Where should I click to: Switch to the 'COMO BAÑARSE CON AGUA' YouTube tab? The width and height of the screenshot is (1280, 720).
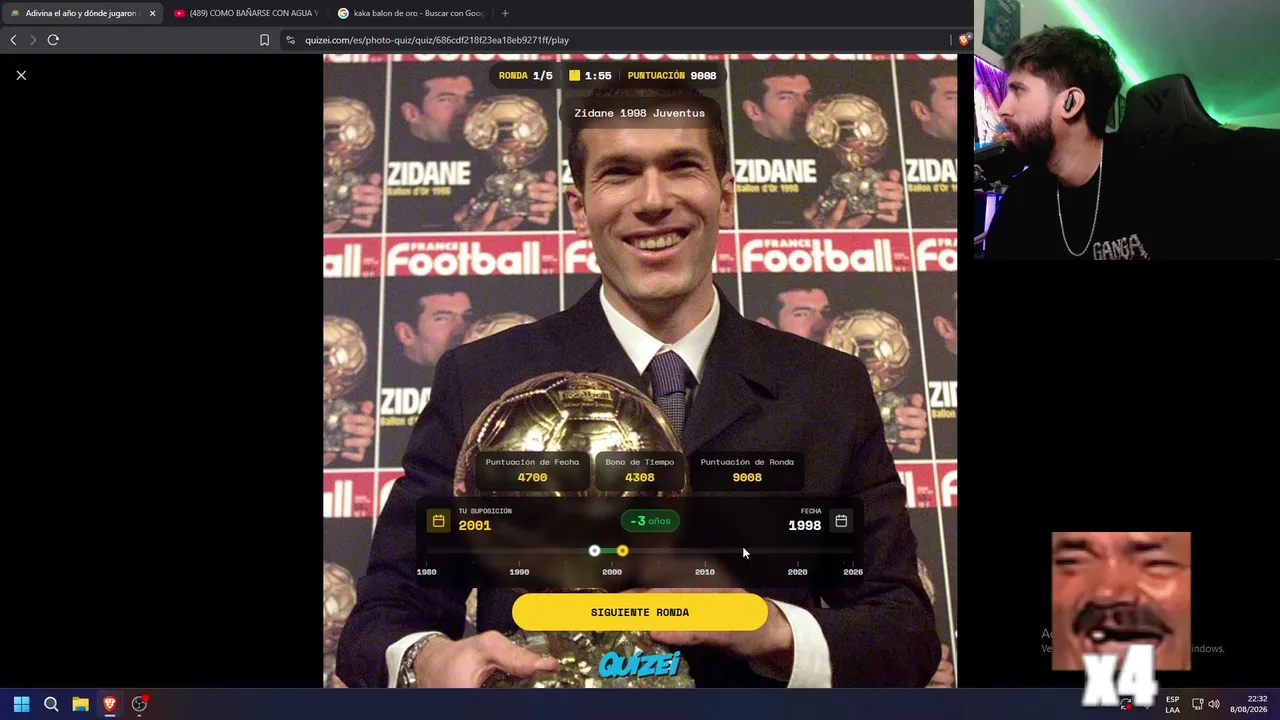(245, 13)
